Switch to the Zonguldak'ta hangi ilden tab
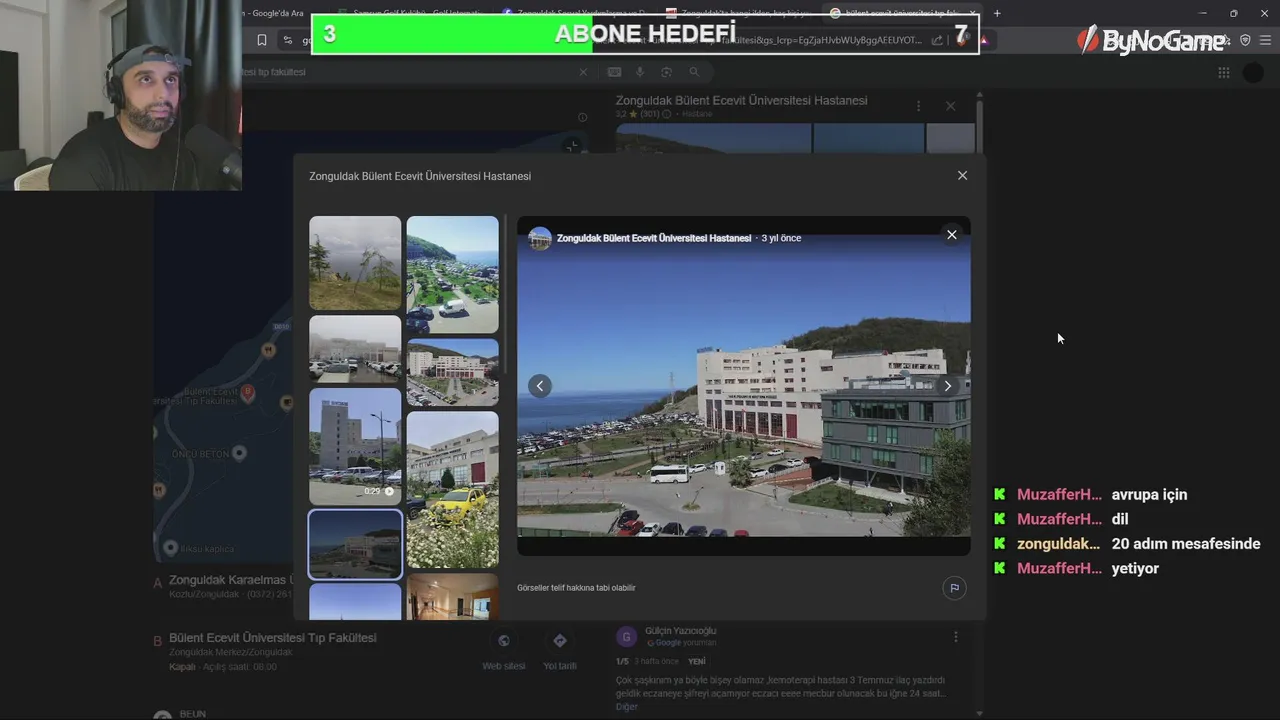The image size is (1280, 720). 740,13
